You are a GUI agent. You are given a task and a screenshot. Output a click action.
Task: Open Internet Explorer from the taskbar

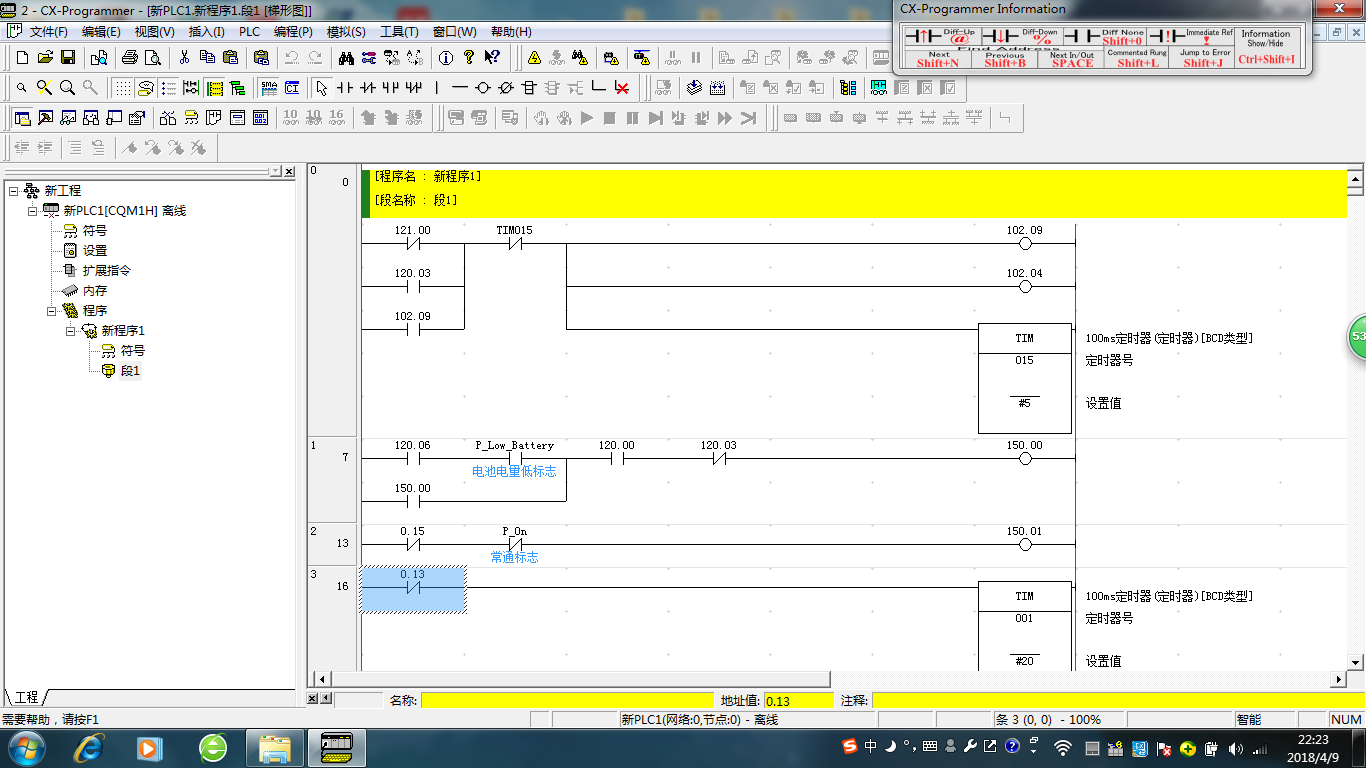[91, 747]
